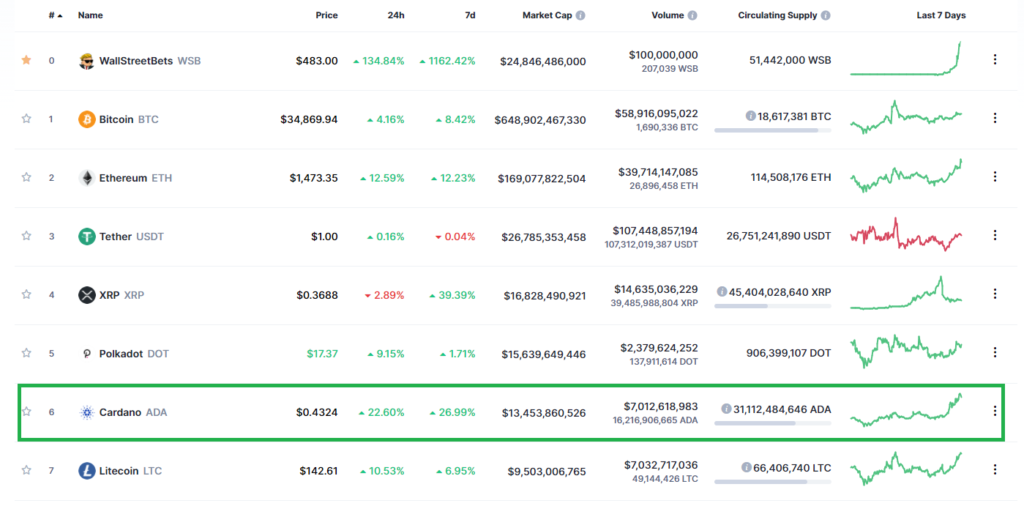Screen dimensions: 1024x506
Task: Open the Cardano ADA coin page
Action: coord(133,413)
